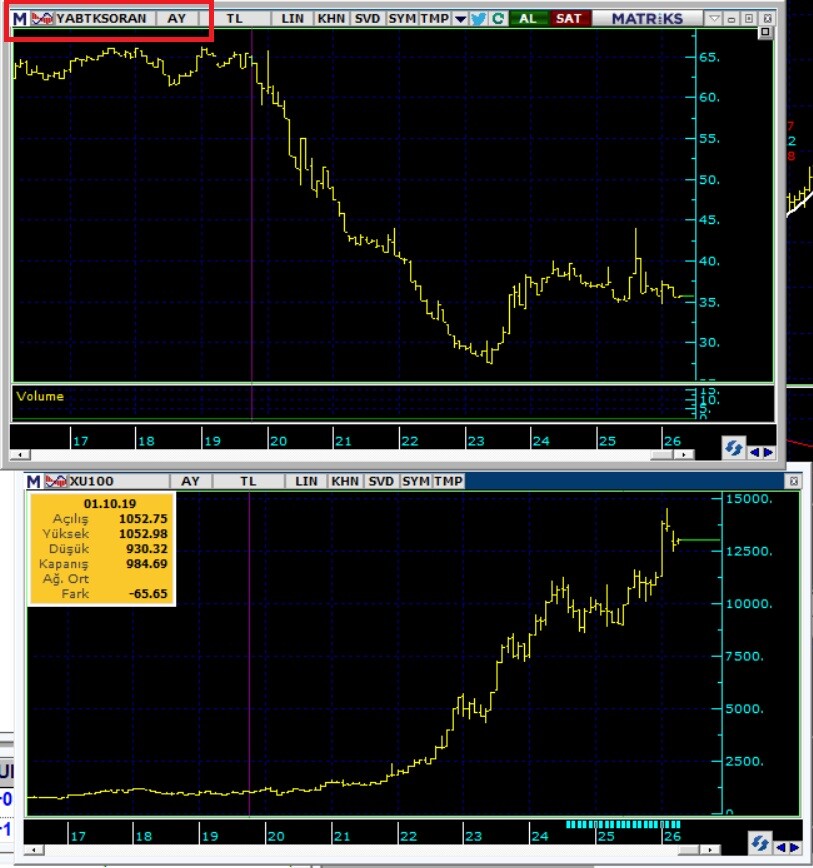Click the green C refresh icon
813x868 pixels.
tap(498, 18)
